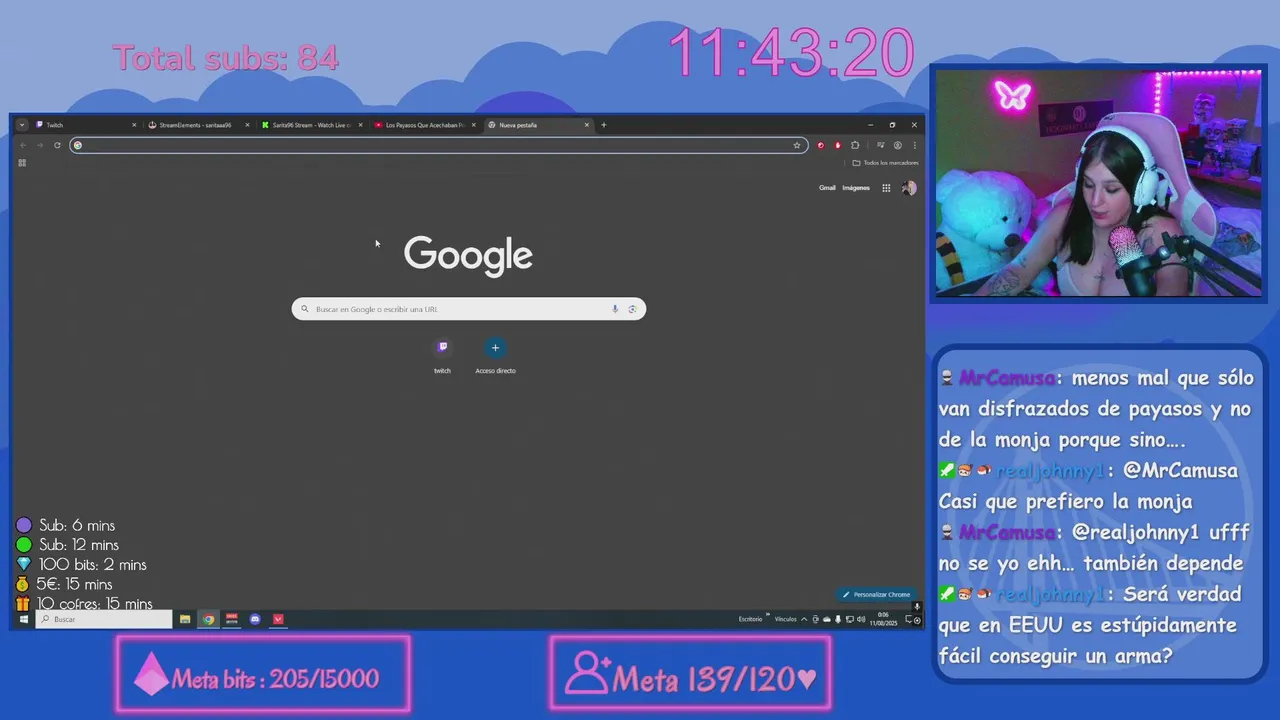Go back with Chrome back arrow
Image resolution: width=1280 pixels, height=720 pixels.
coord(23,145)
